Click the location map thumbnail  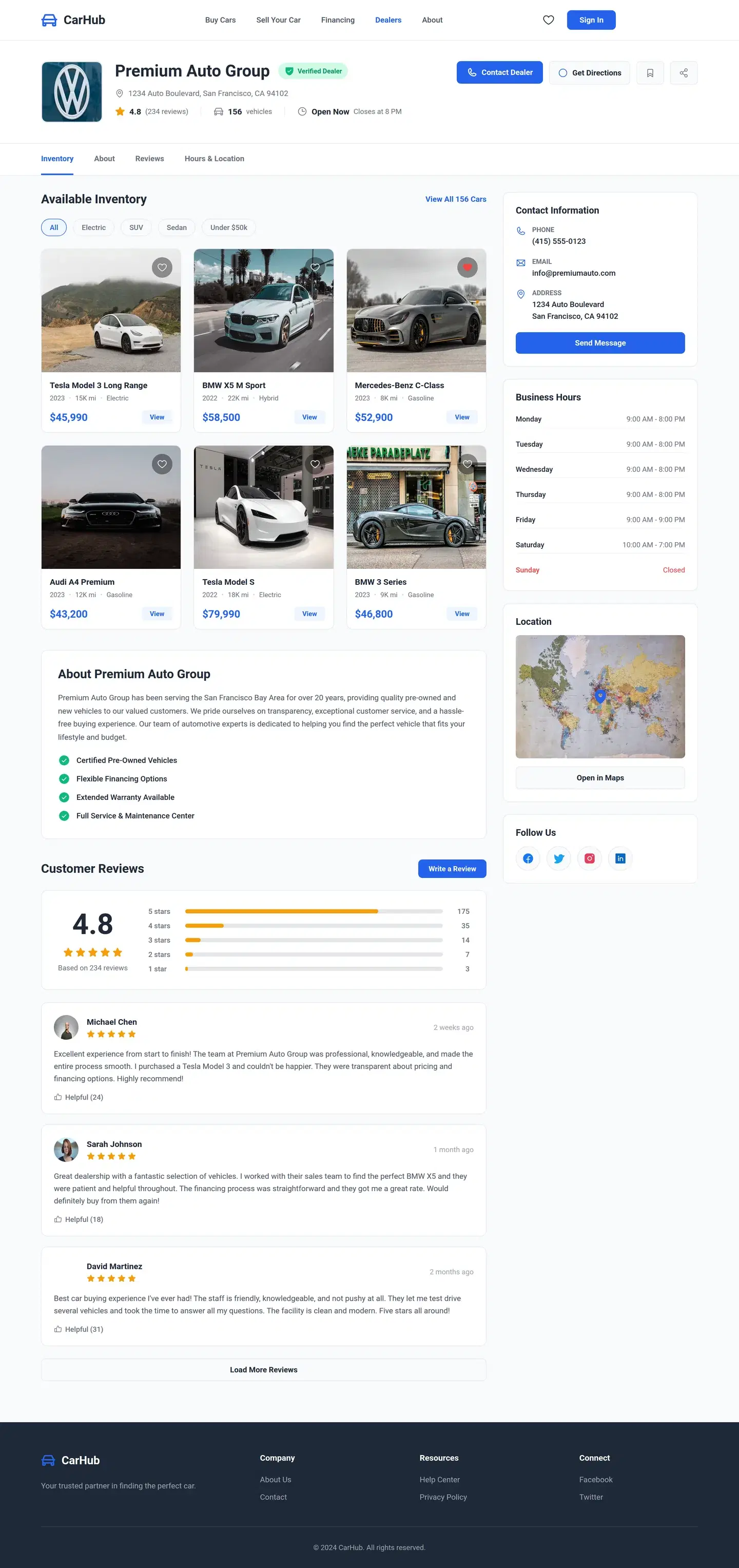click(x=600, y=696)
